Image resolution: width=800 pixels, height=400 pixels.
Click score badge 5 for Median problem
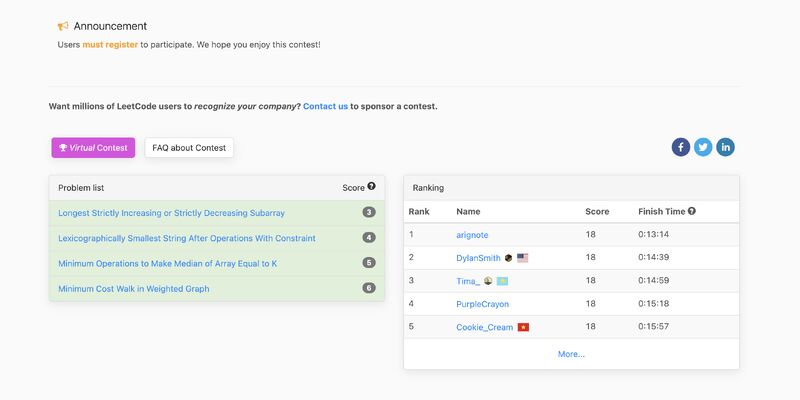coord(369,263)
